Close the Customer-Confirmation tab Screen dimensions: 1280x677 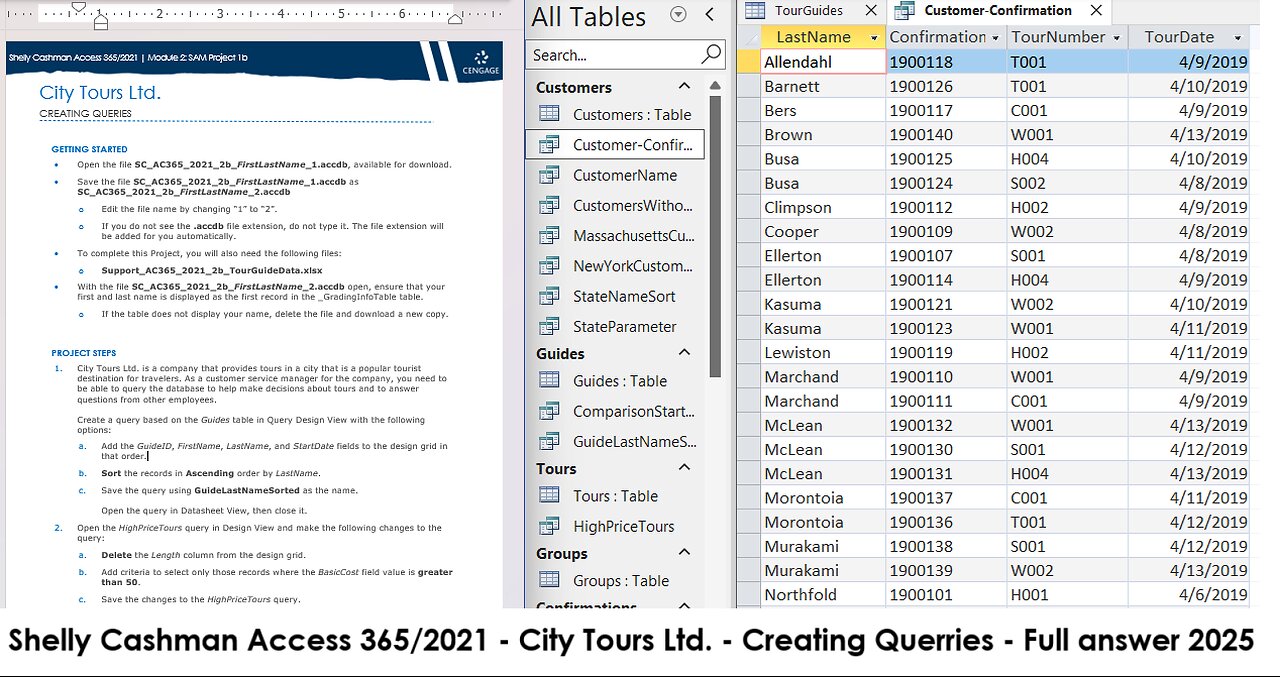pyautogui.click(x=1096, y=10)
